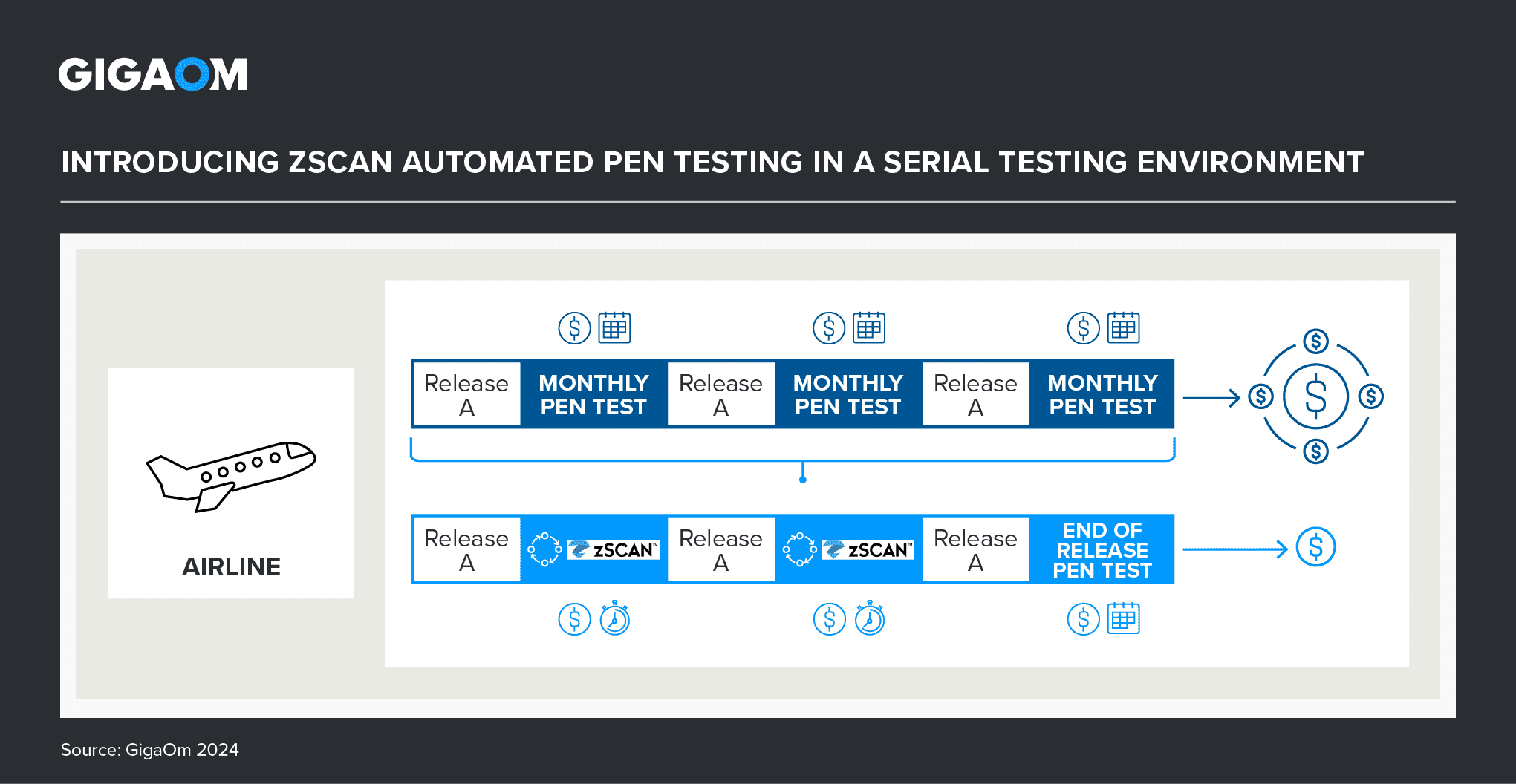Click the airplane icon above AIRLINE
Image resolution: width=1516 pixels, height=784 pixels.
point(231,476)
